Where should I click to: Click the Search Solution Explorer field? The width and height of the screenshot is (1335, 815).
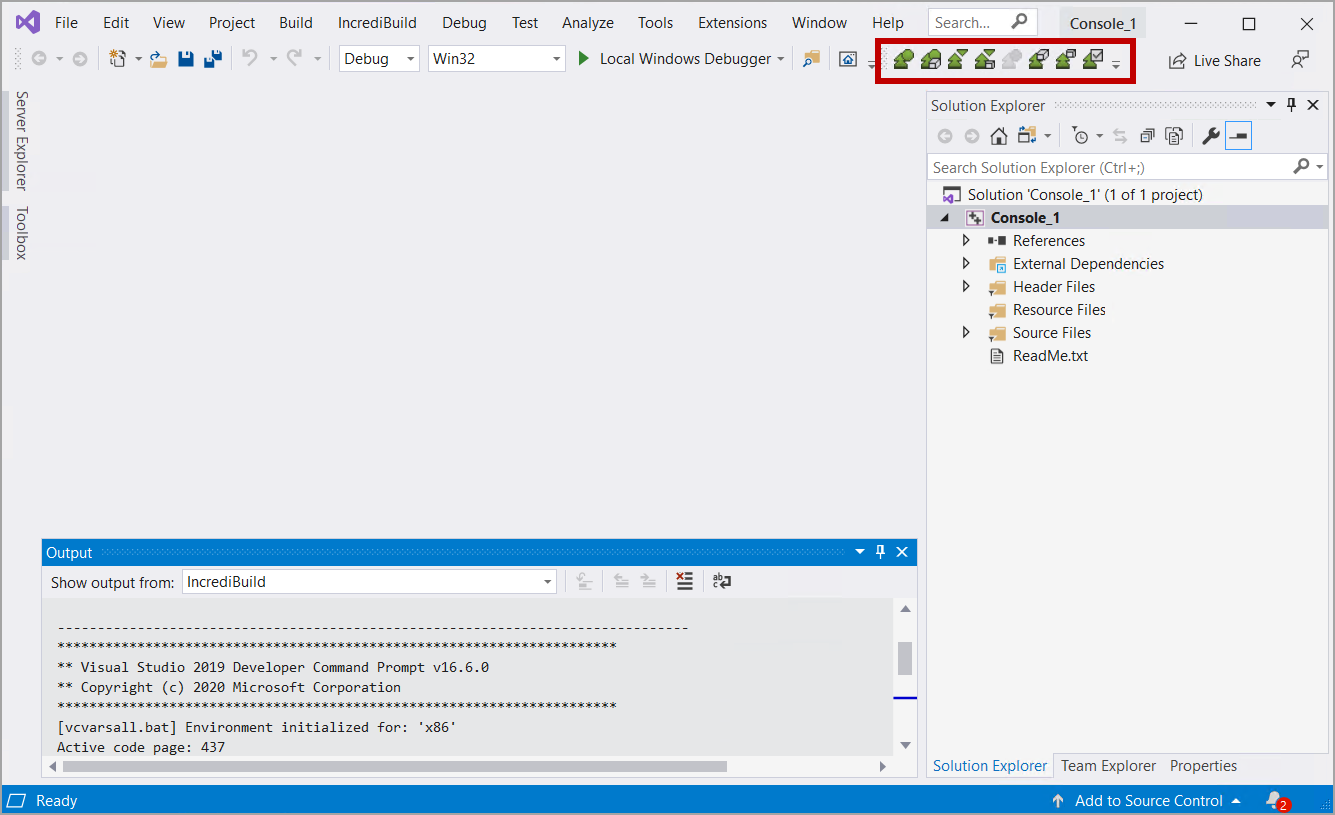point(1108,167)
